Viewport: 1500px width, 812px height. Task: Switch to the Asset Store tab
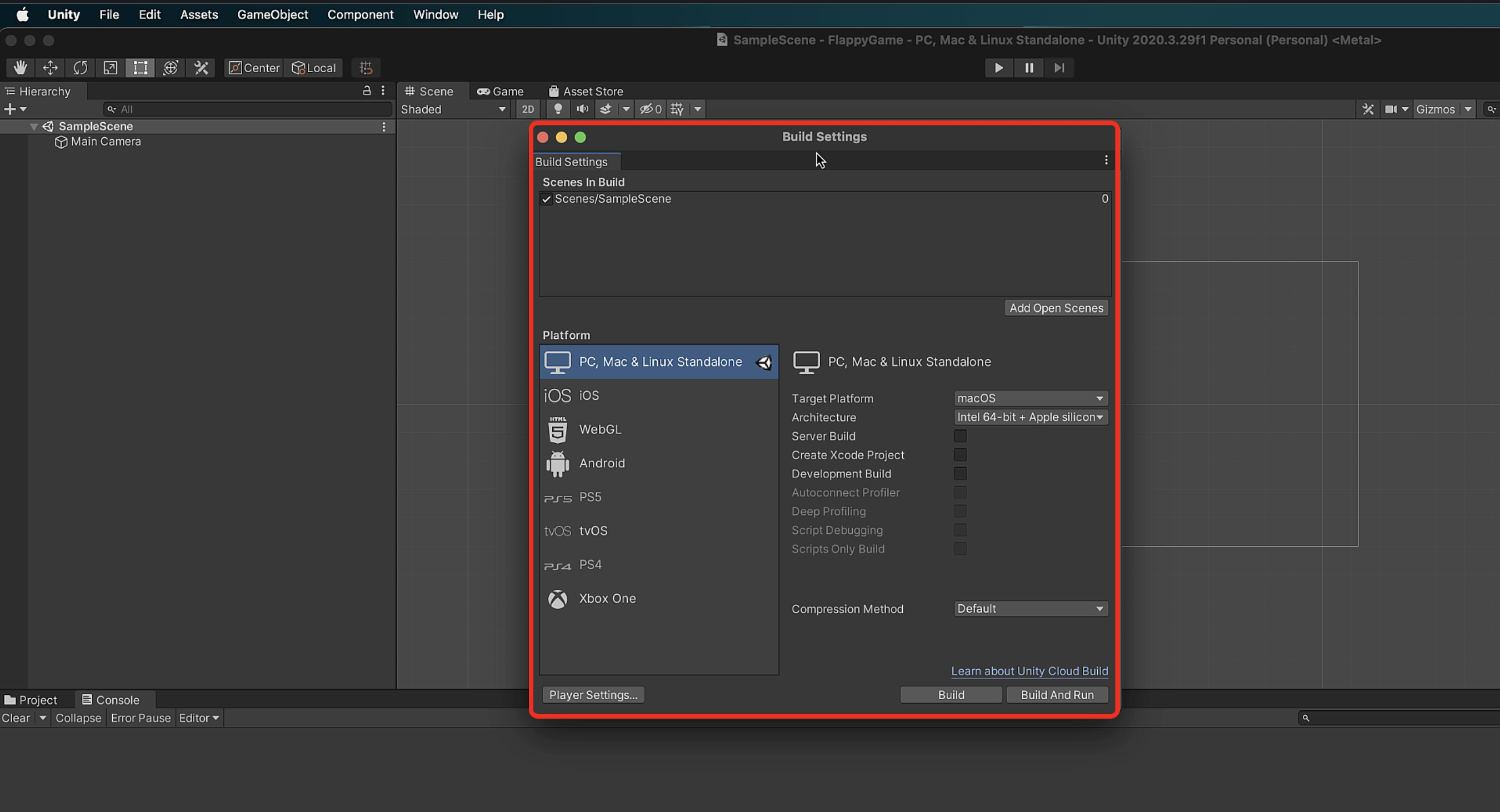coord(585,91)
